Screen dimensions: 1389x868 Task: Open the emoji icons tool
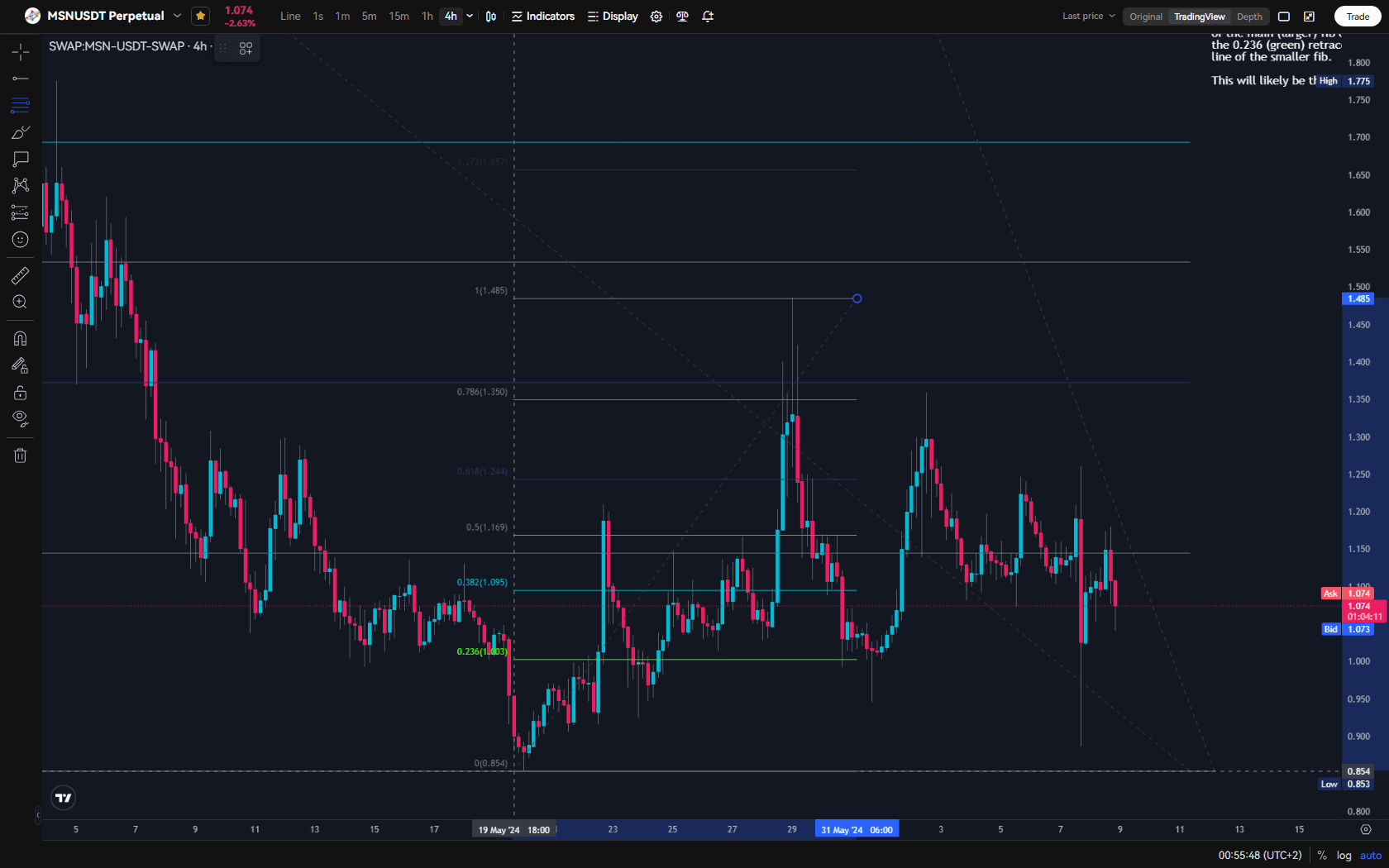click(21, 240)
